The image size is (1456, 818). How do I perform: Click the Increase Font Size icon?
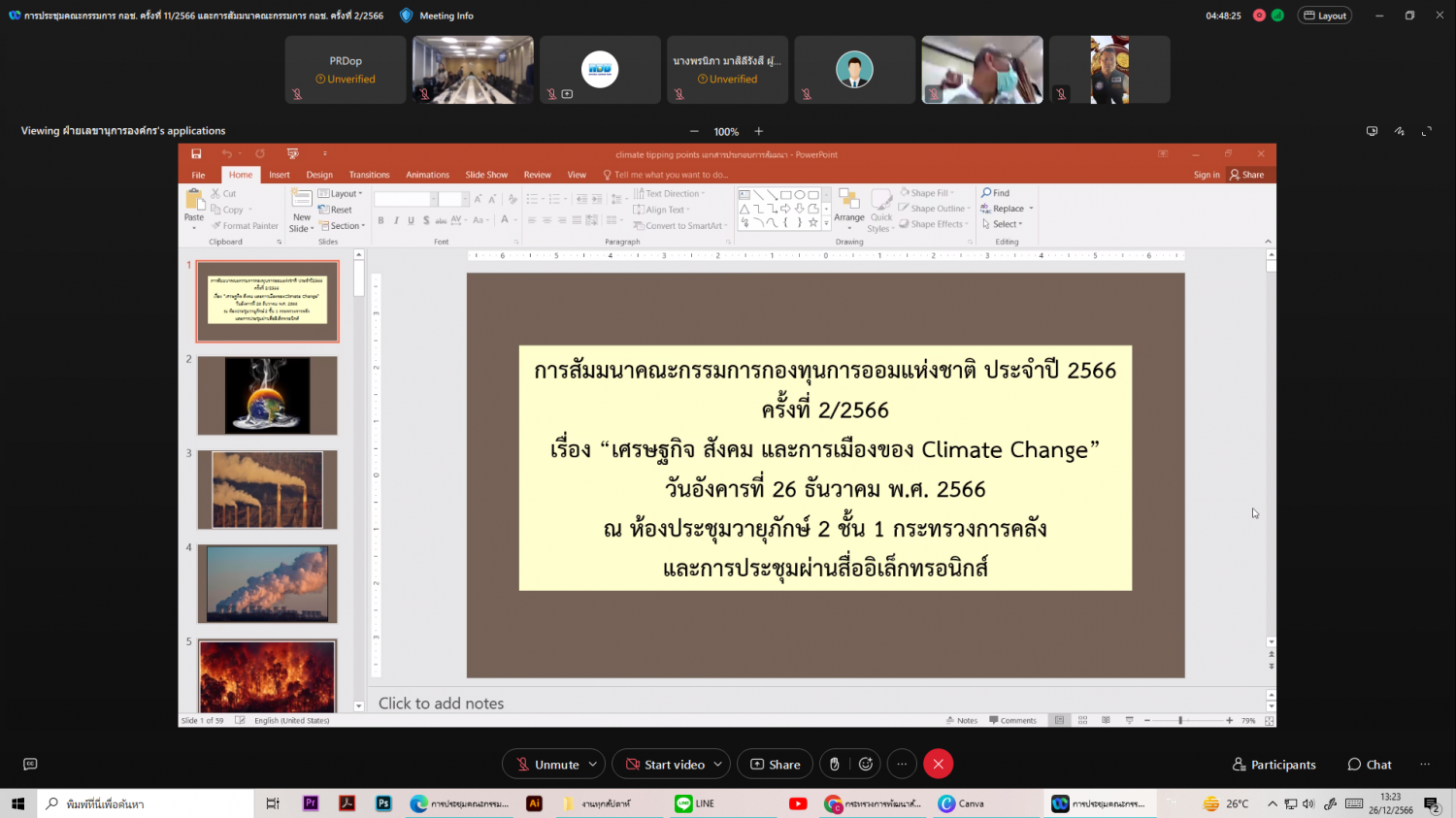[x=478, y=199]
